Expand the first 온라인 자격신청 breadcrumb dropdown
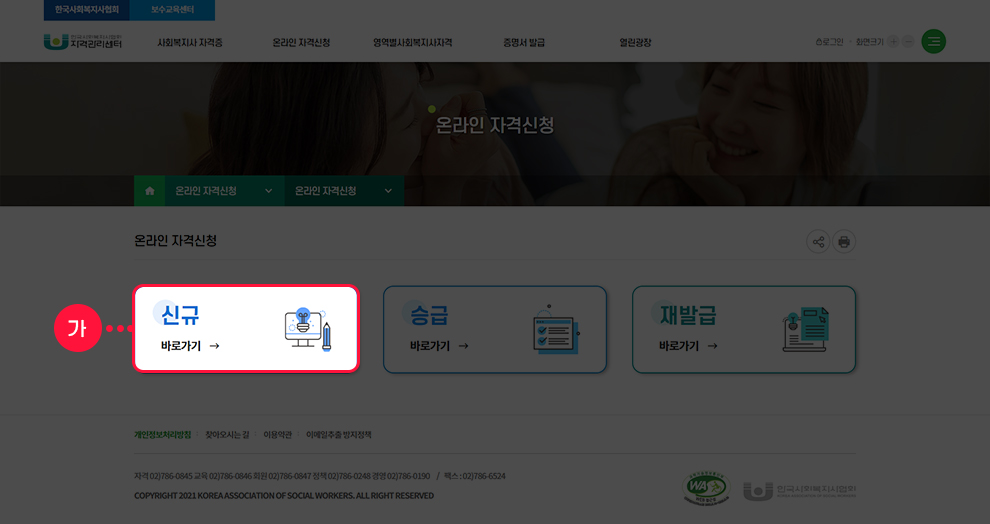990x524 pixels. (268, 191)
